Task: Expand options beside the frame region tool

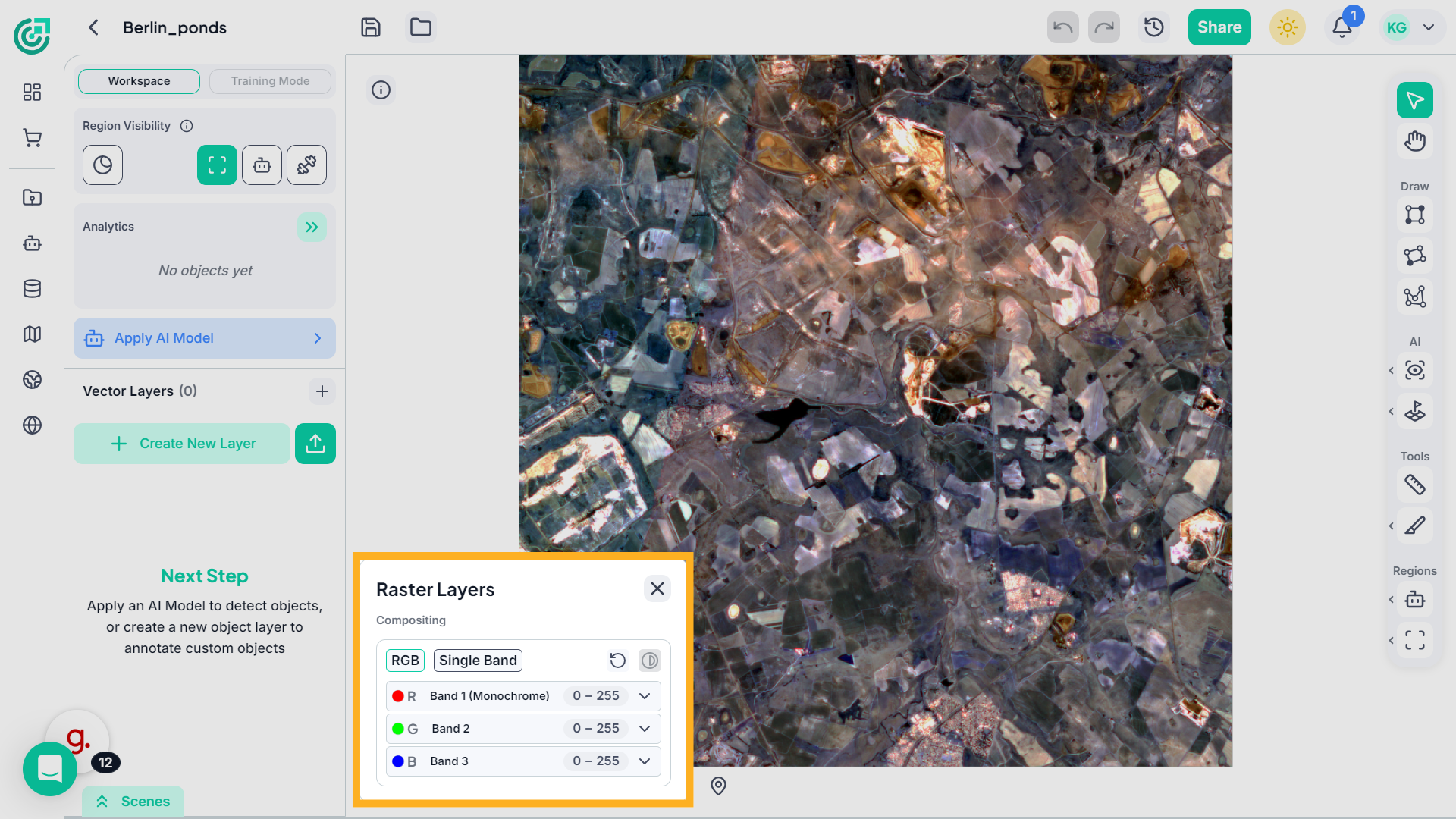Action: click(1392, 640)
